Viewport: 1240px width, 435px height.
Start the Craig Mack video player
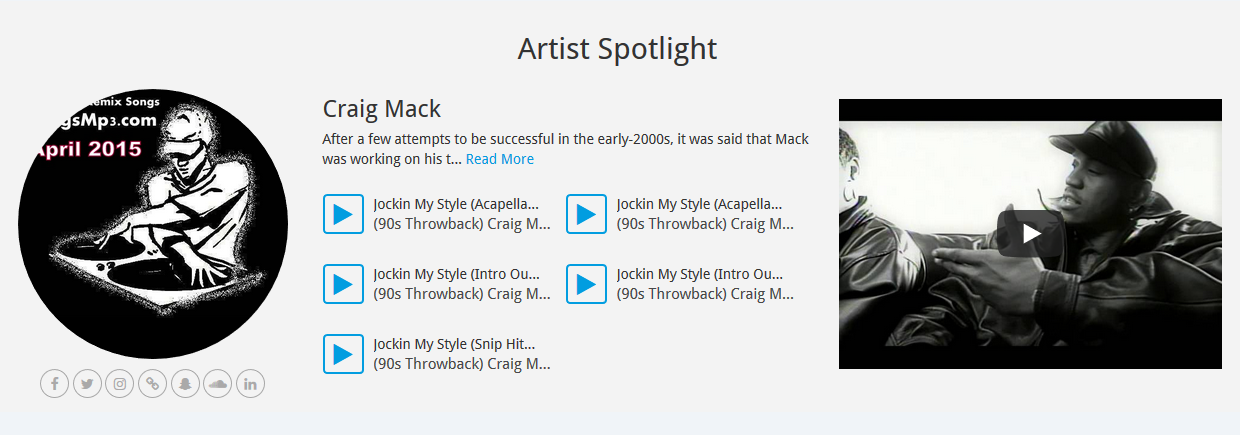pyautogui.click(x=1030, y=234)
